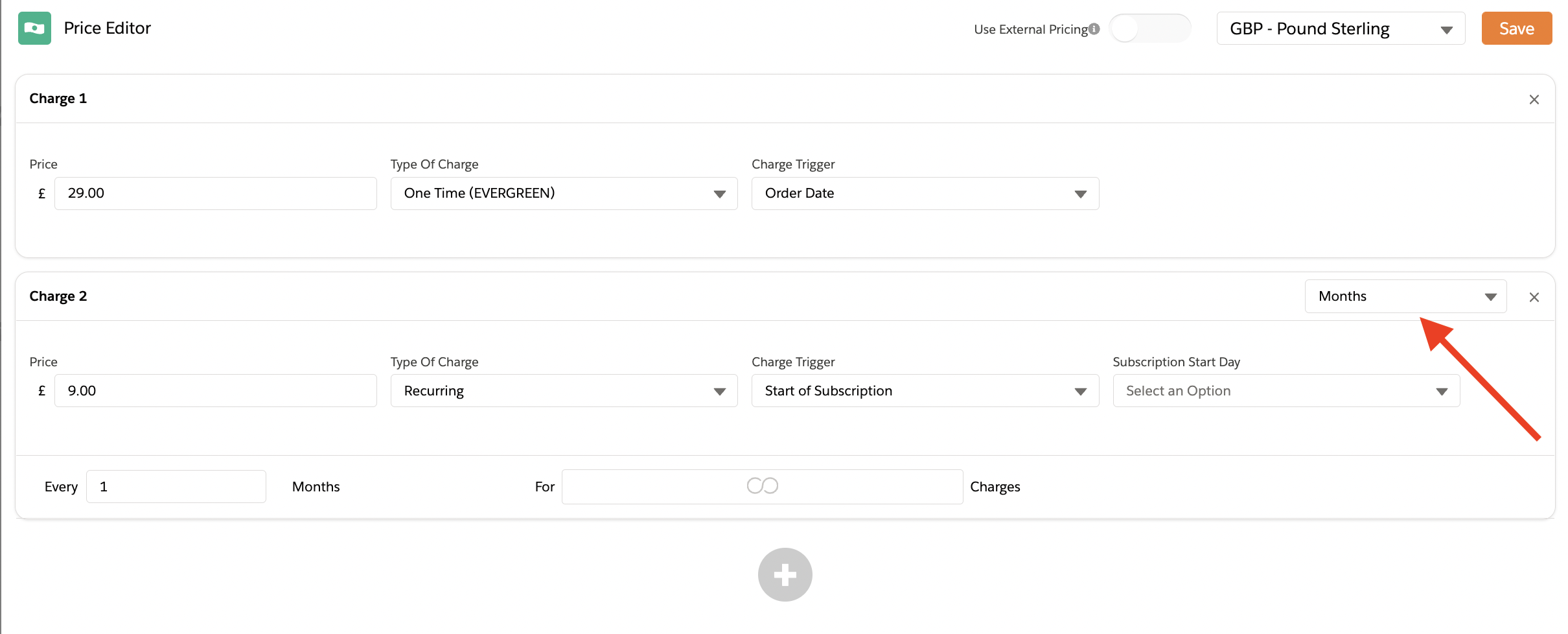1568x634 pixels.
Task: Click the info icon beside Use External Pricing
Action: tap(1094, 29)
